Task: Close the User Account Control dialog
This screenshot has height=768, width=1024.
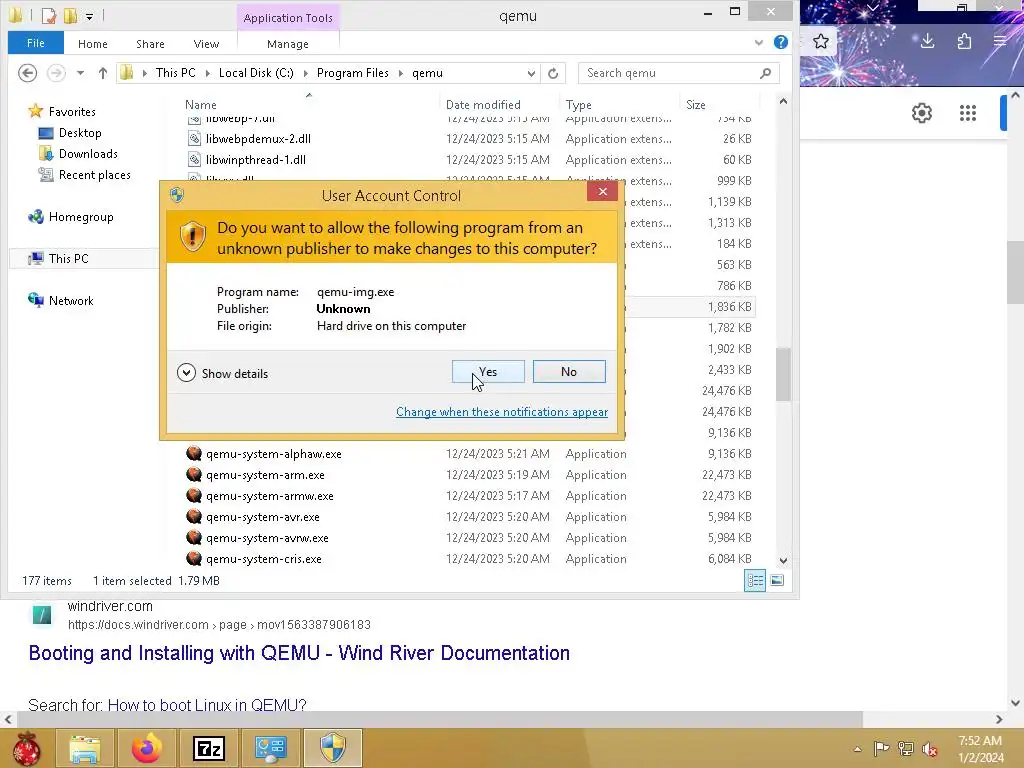Action: (602, 191)
